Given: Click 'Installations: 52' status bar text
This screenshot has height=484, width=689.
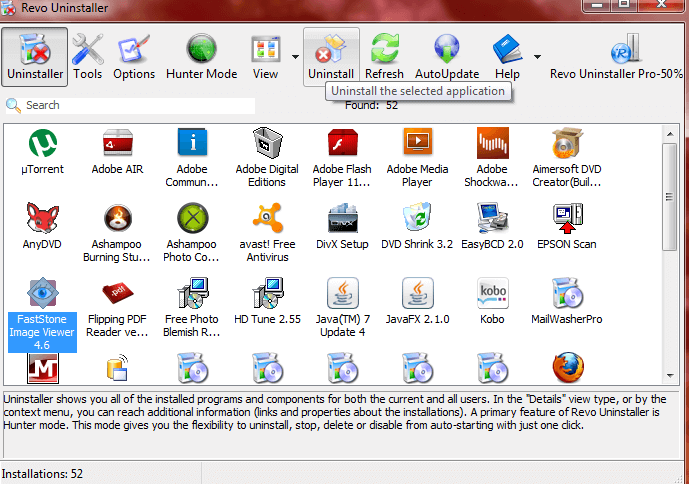Looking at the screenshot, I should coord(42,474).
